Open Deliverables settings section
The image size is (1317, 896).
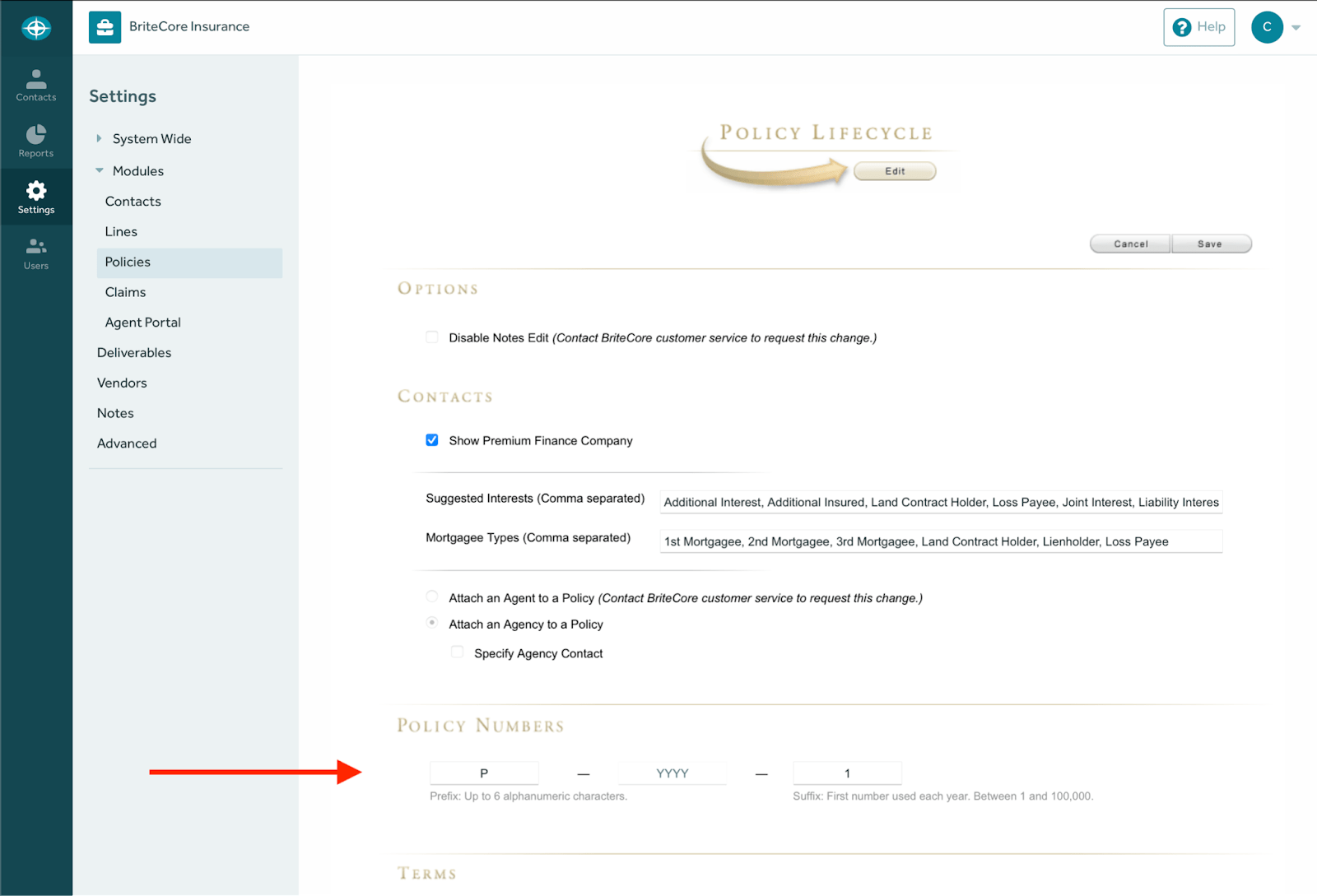click(134, 353)
